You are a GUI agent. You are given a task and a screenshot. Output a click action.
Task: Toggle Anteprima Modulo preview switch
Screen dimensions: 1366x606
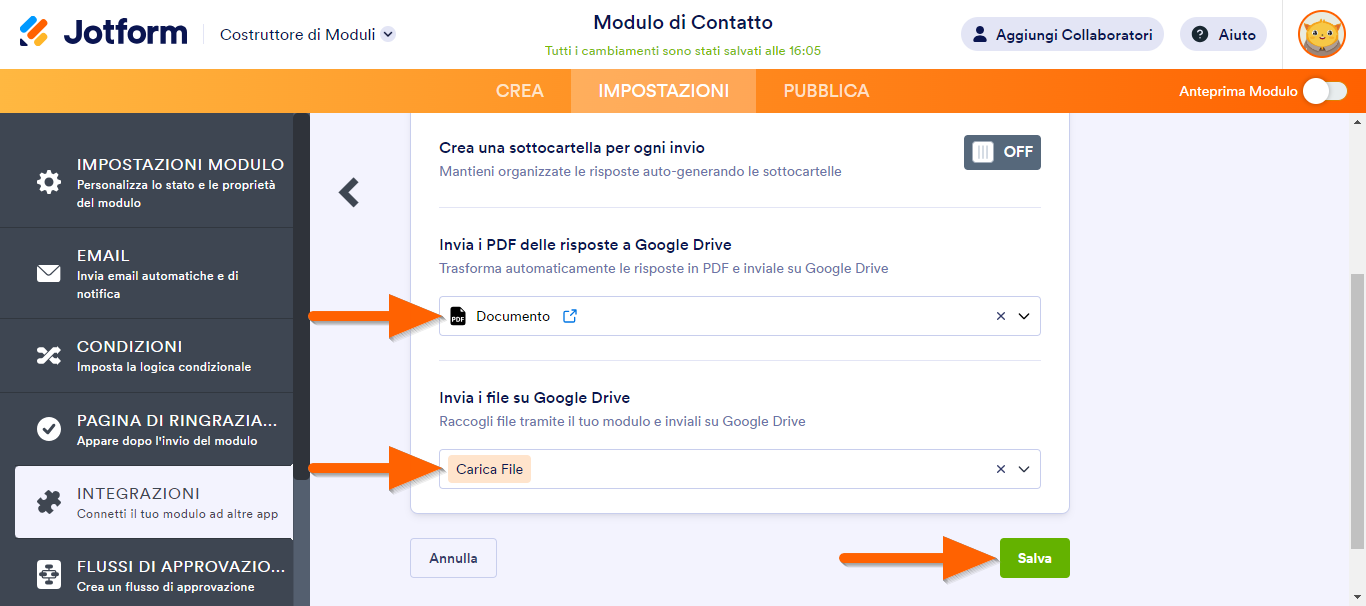point(1324,91)
